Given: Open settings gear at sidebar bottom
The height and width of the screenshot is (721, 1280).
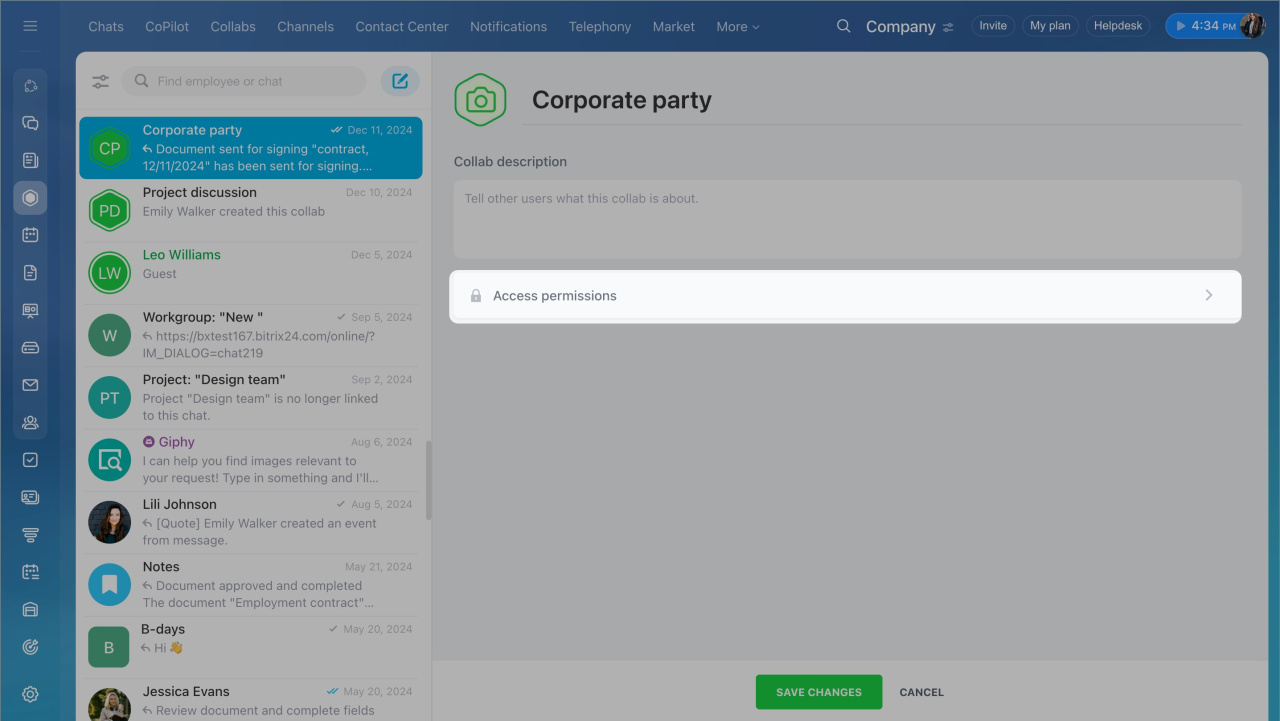Looking at the screenshot, I should (30, 694).
